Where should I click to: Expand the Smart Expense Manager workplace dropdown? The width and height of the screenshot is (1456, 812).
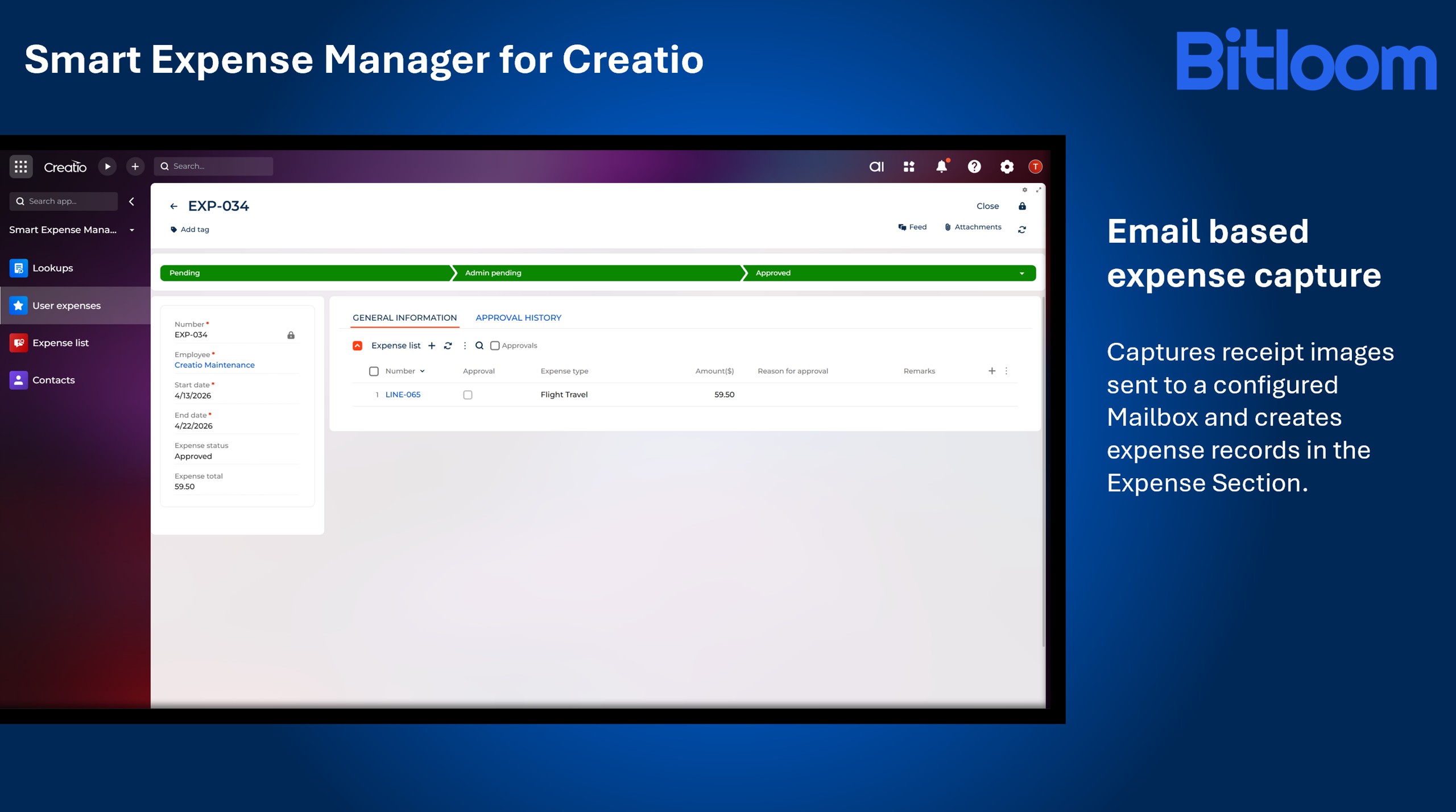click(132, 230)
